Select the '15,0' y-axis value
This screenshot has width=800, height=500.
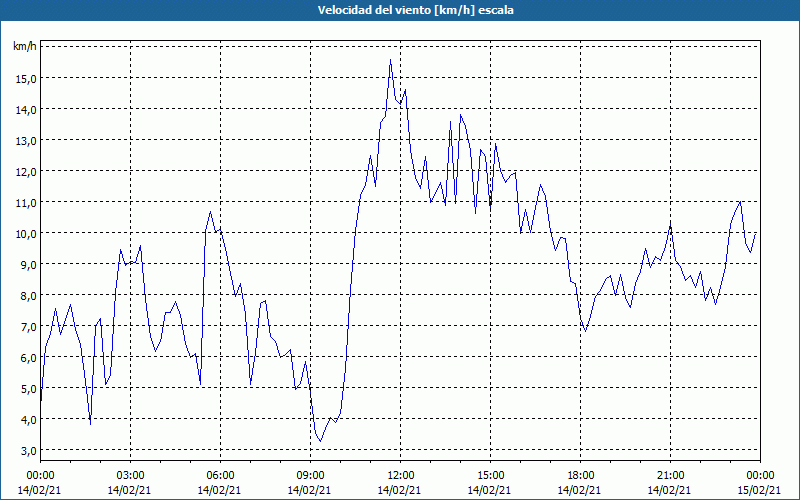pos(25,79)
